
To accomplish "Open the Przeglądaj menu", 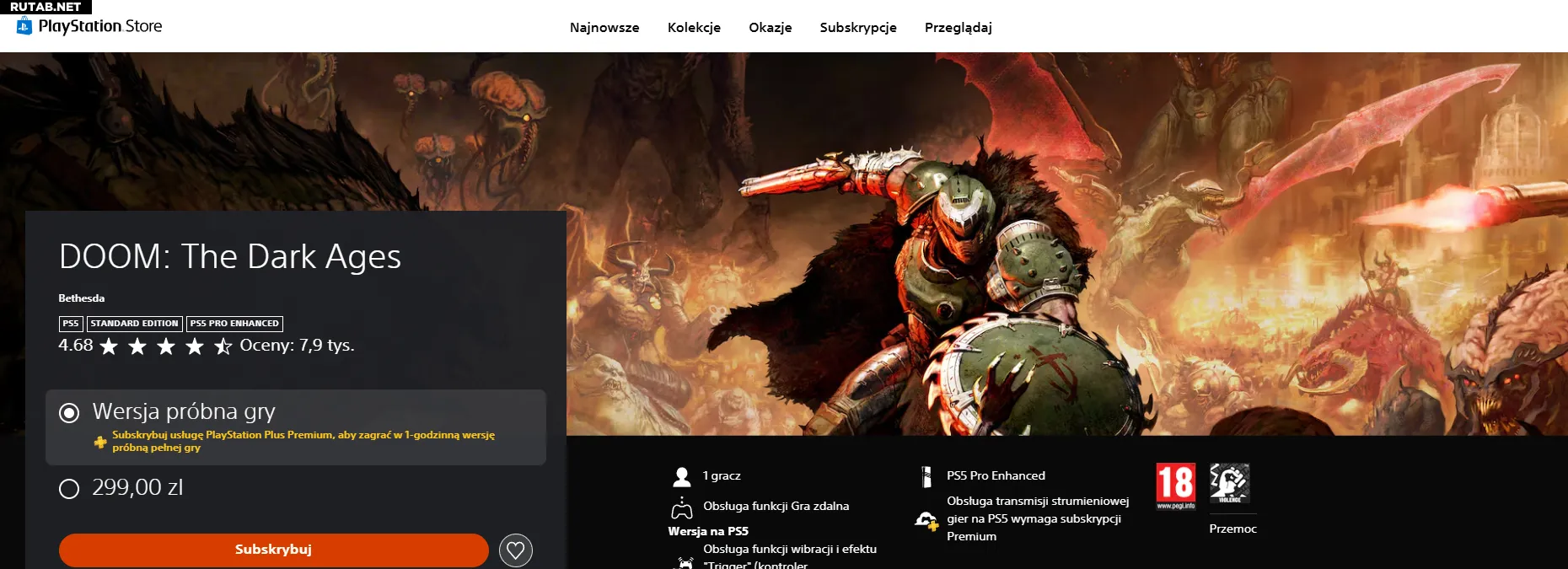I will (x=959, y=27).
